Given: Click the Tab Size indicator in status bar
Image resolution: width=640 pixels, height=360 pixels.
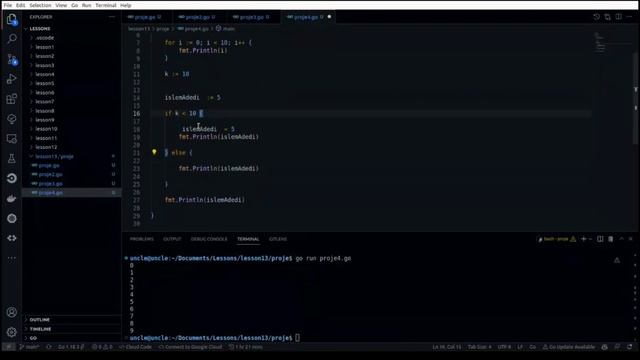Looking at the screenshot, I should pyautogui.click(x=479, y=347).
